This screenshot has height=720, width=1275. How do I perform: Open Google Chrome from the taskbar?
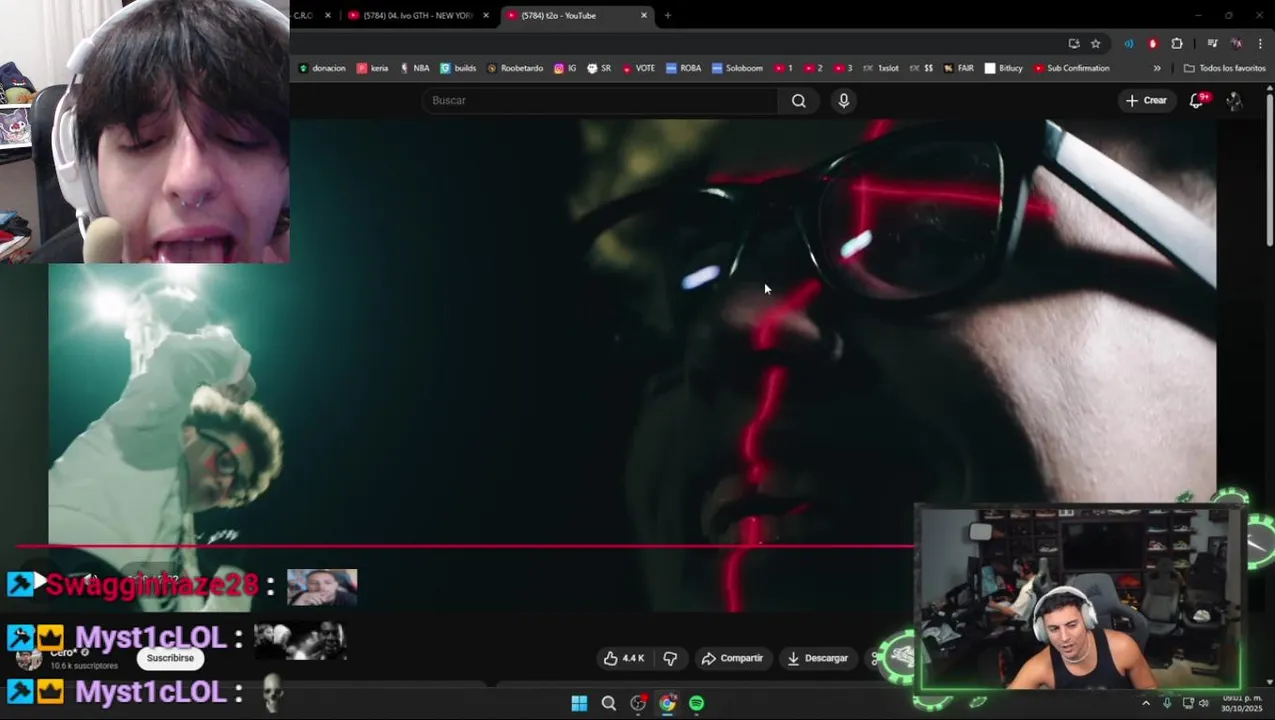point(667,703)
